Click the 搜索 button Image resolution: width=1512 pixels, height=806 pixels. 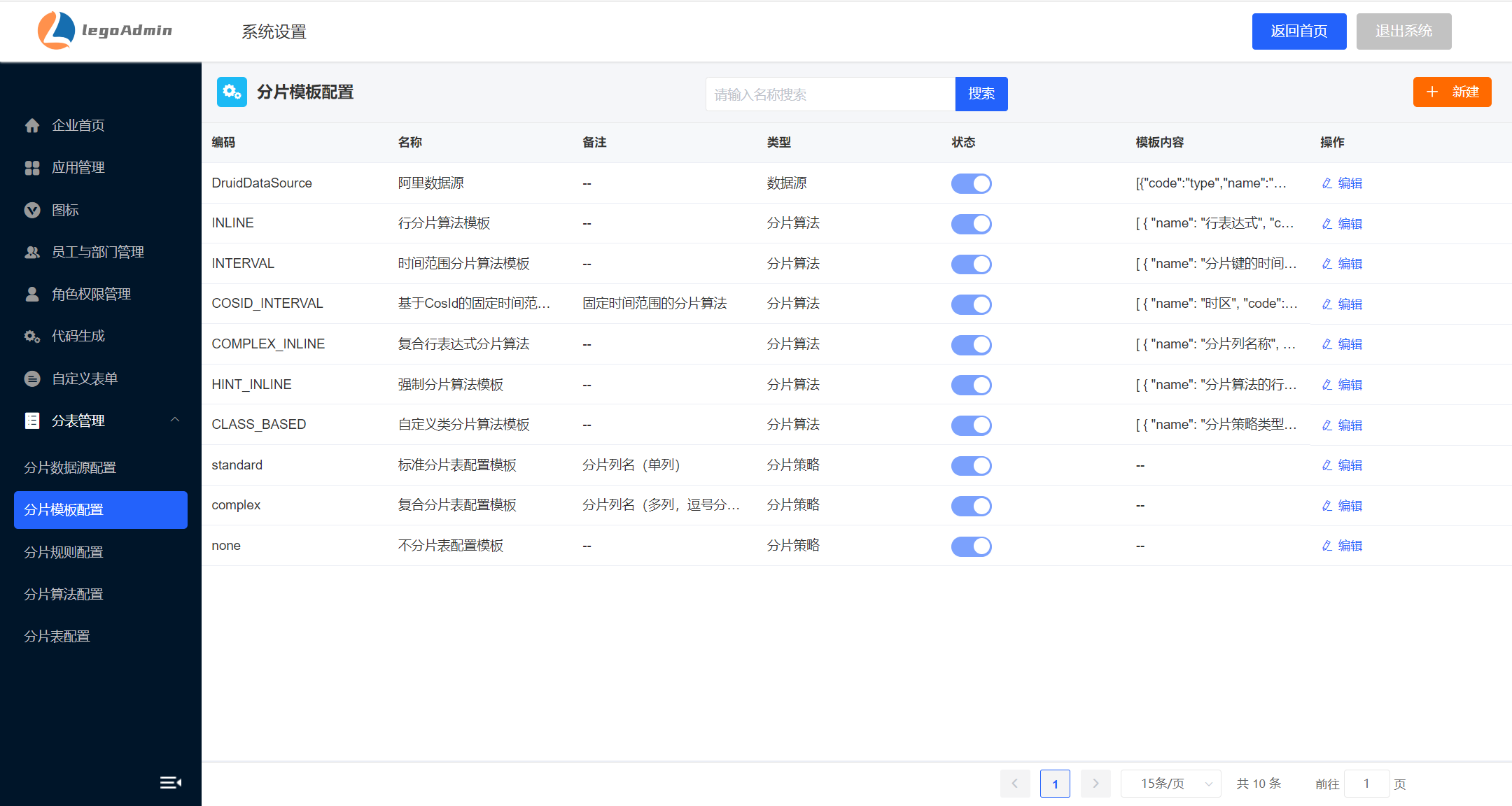981,94
